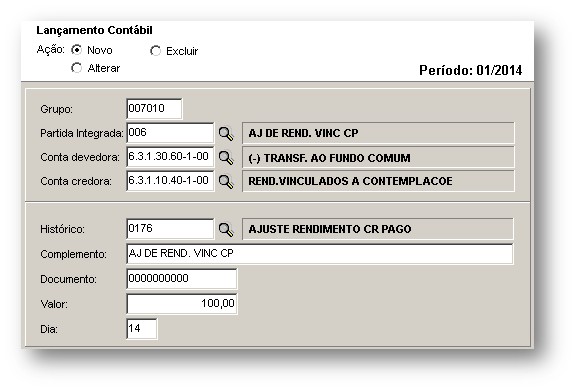Image resolution: width=576 pixels, height=391 pixels.
Task: Select the Valor amount field
Action: tap(181, 304)
